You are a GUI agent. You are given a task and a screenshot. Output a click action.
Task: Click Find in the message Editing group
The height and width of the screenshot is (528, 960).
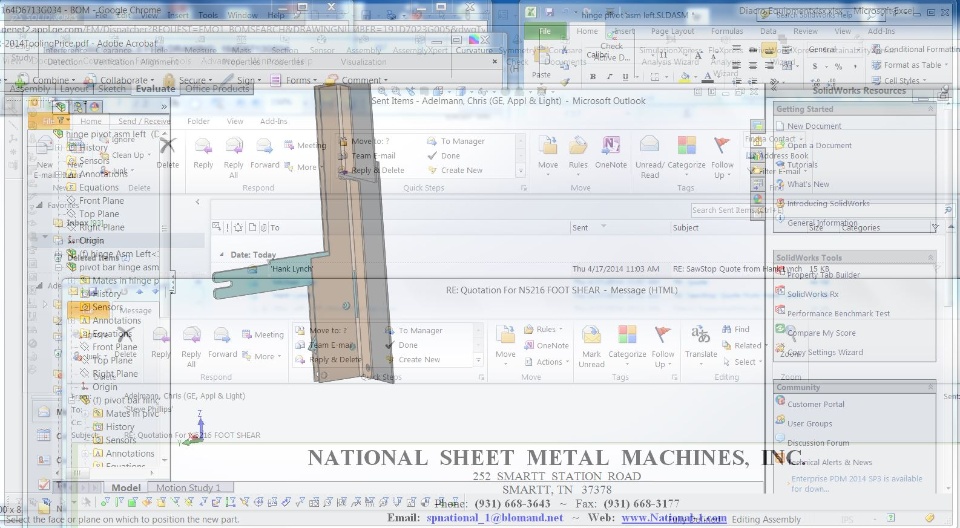[735, 329]
